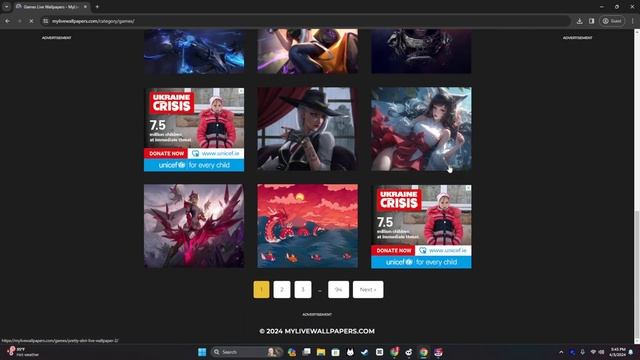Click the address bar URL field
640x360 pixels.
pos(306,21)
